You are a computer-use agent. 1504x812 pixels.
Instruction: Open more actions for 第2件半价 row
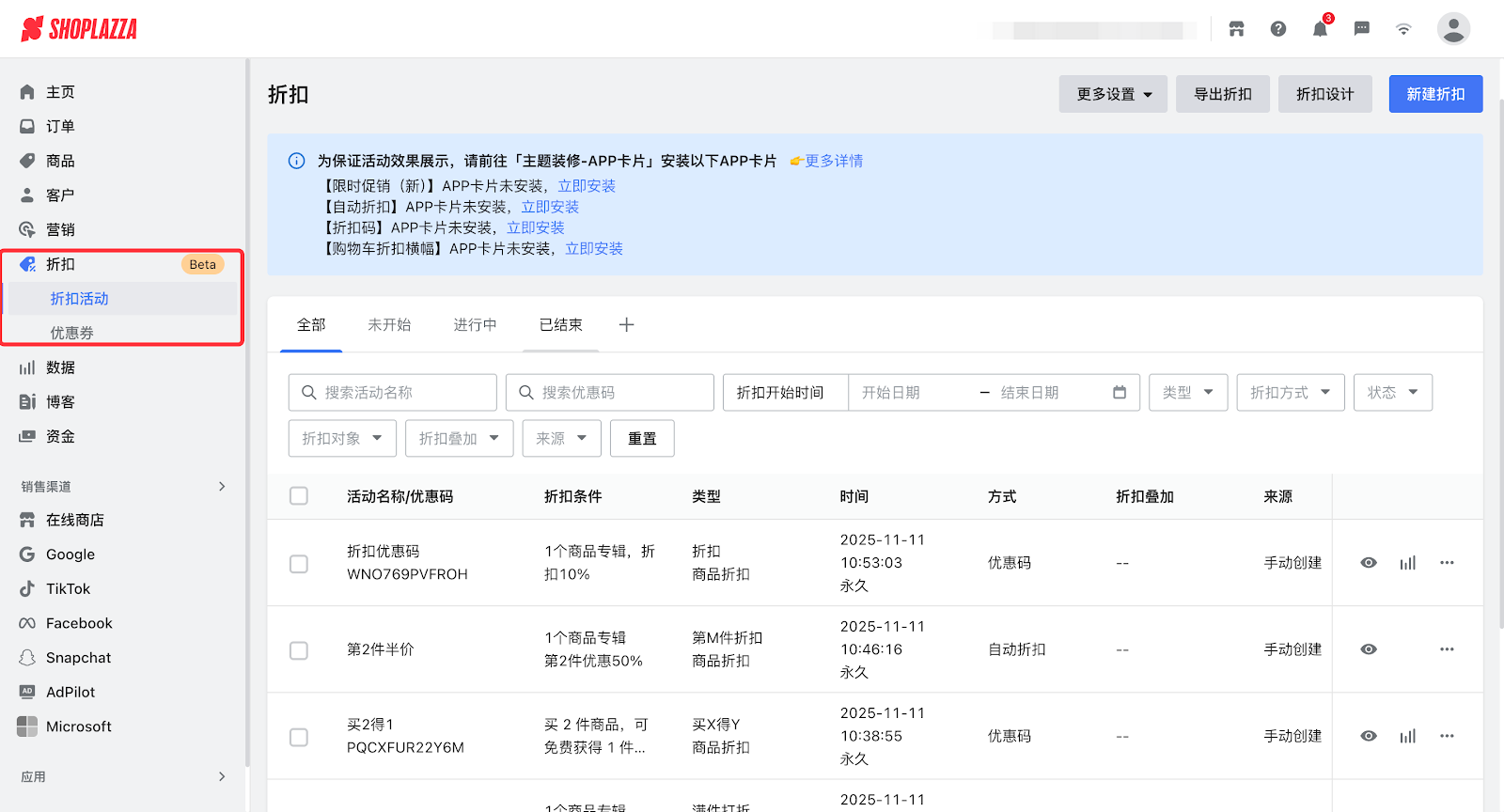[x=1447, y=649]
